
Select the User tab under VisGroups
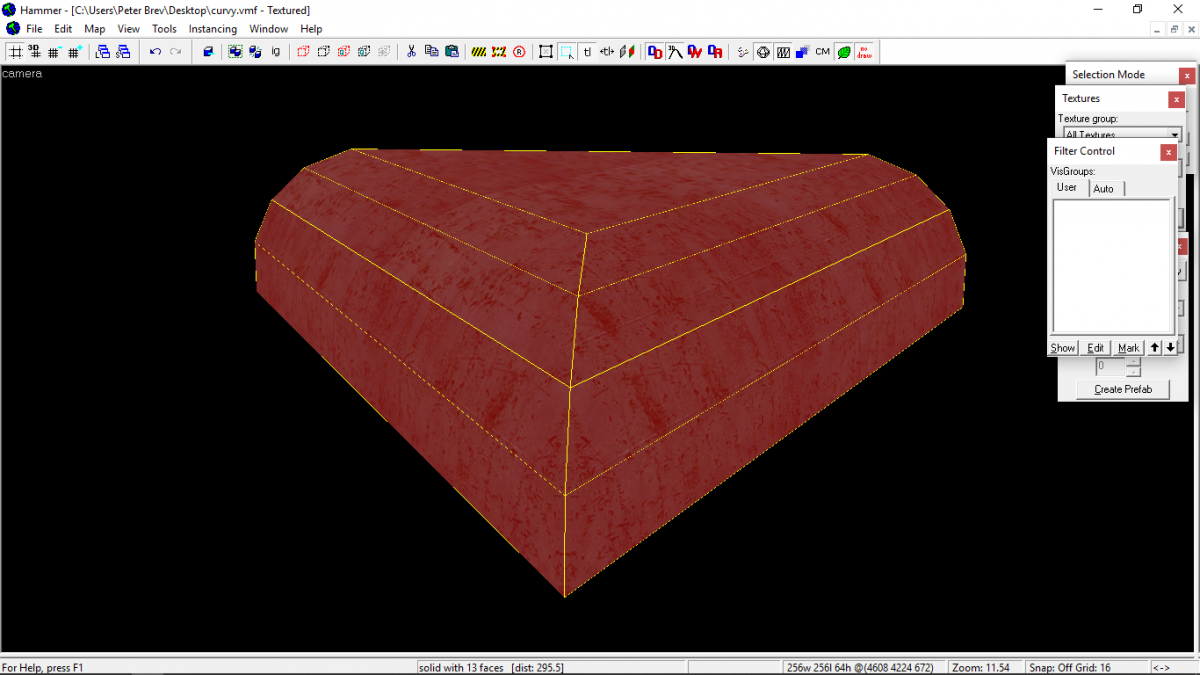(1067, 187)
